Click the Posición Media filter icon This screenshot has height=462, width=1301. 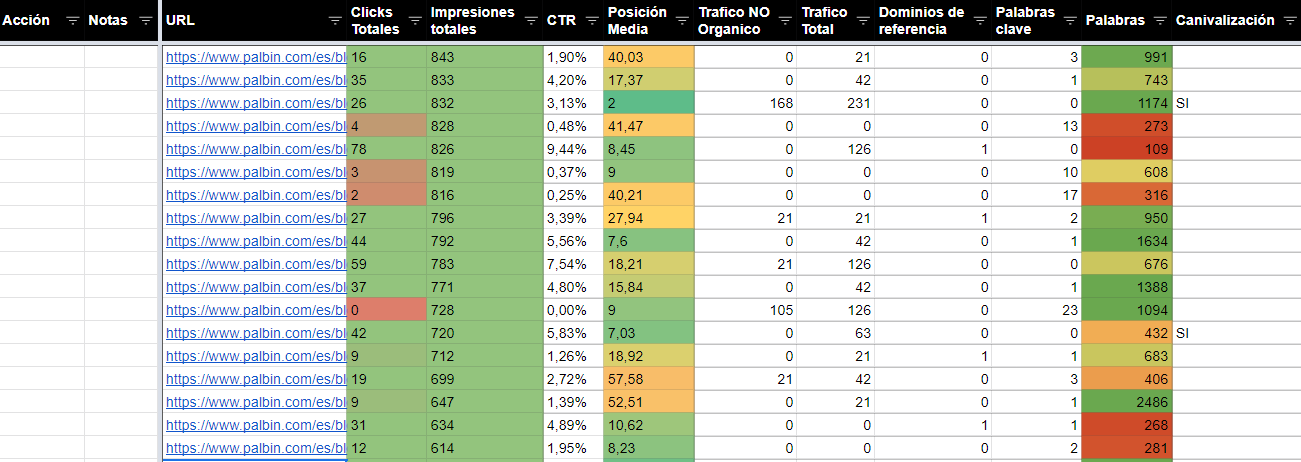click(683, 21)
